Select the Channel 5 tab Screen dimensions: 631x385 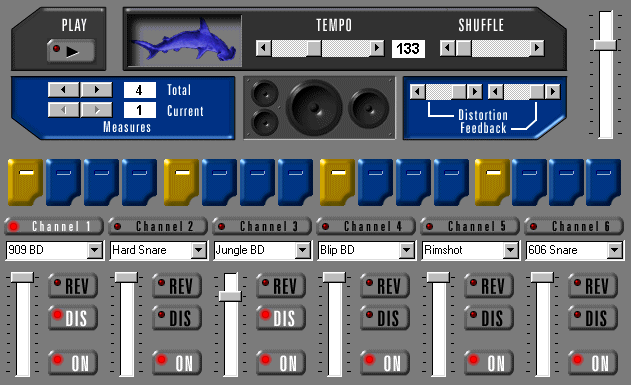pos(470,226)
